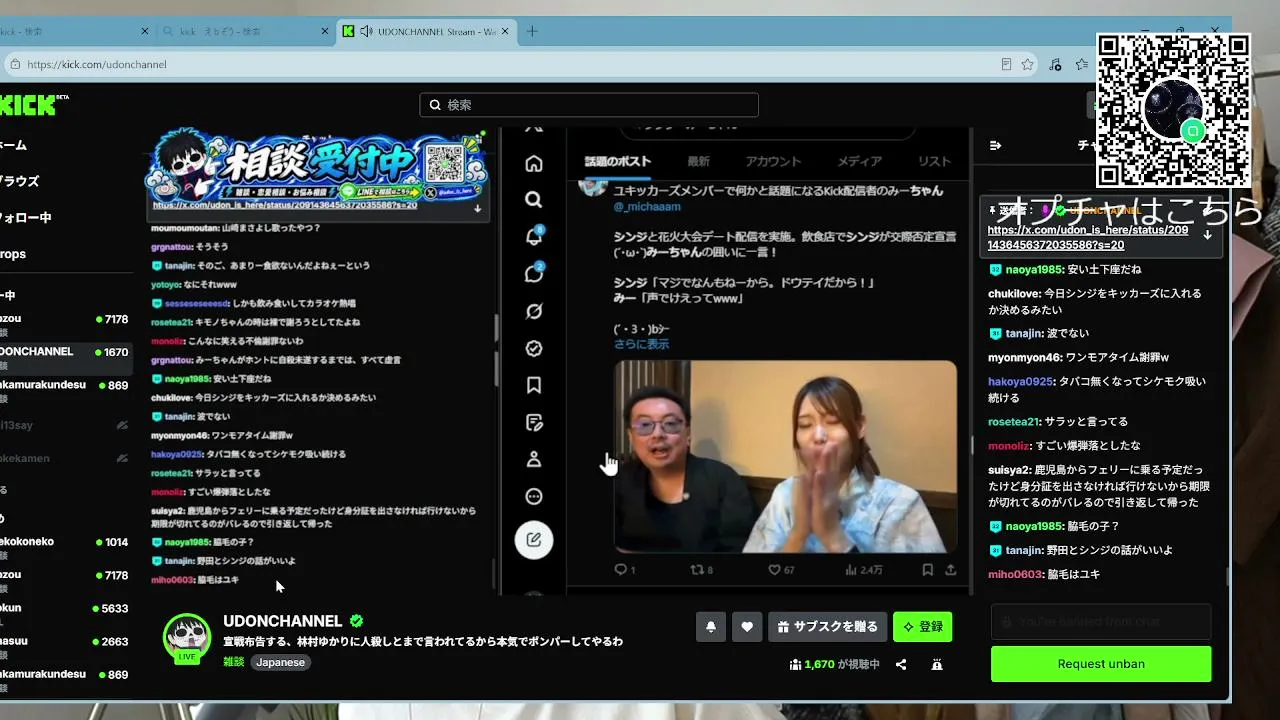This screenshot has height=720, width=1280.
Task: Click username suisya2 in right chat panel
Action: point(1008,470)
